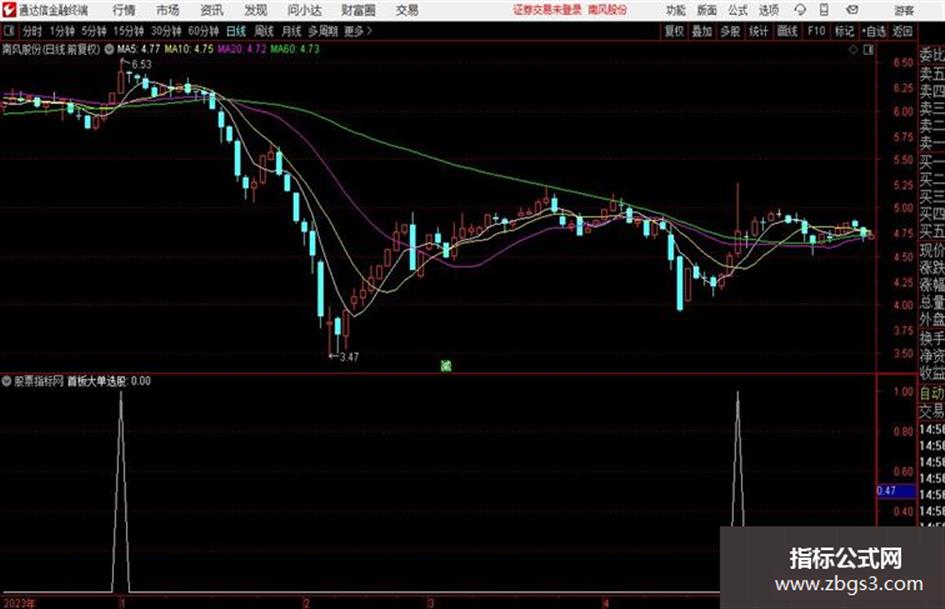The height and width of the screenshot is (609, 945).
Task: Open the 版面 menu
Action: 707,10
